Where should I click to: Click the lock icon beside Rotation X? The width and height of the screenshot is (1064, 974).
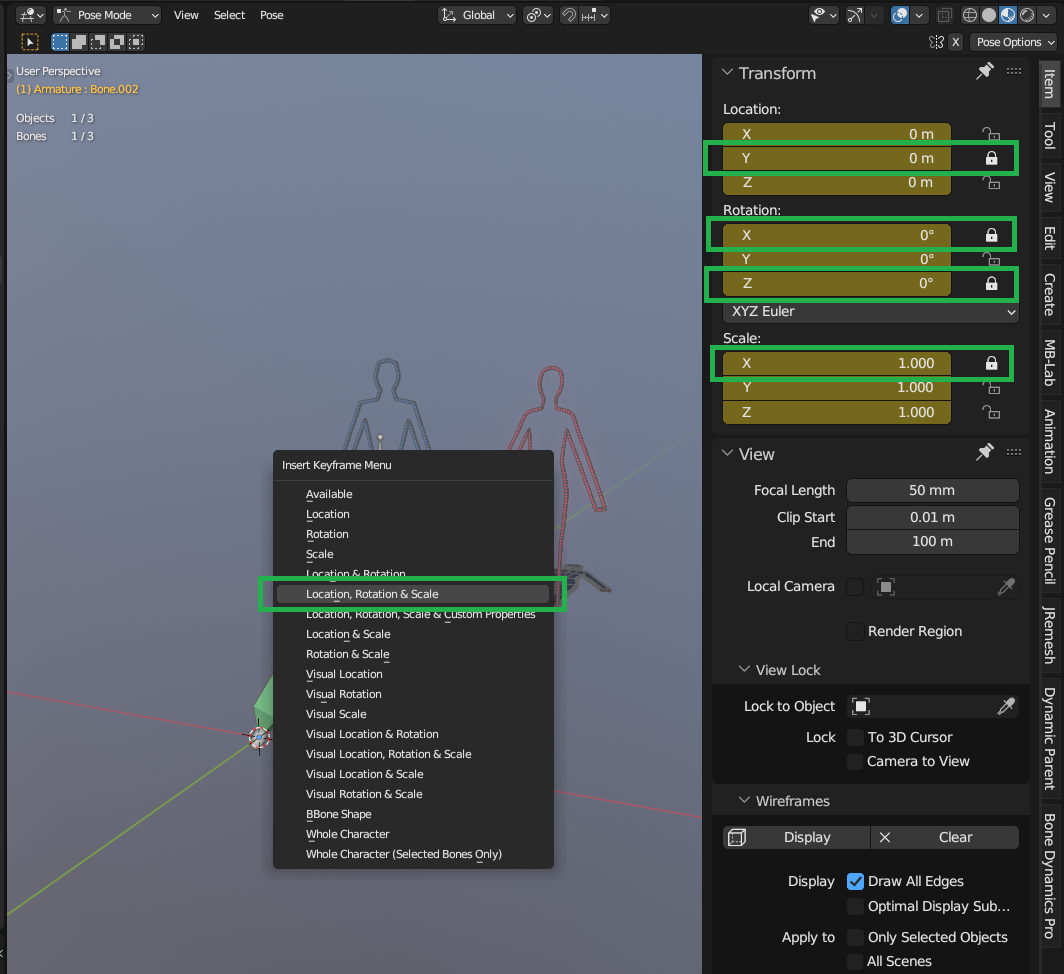click(x=991, y=235)
